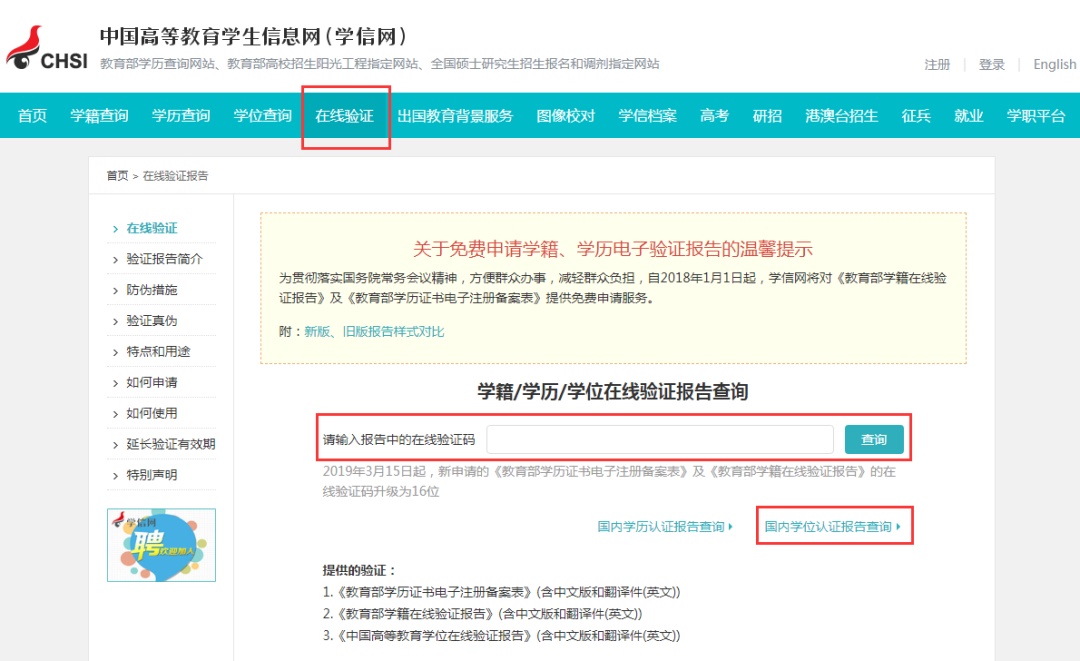Go to the 学籍查询 menu item
1080x661 pixels.
(x=99, y=116)
